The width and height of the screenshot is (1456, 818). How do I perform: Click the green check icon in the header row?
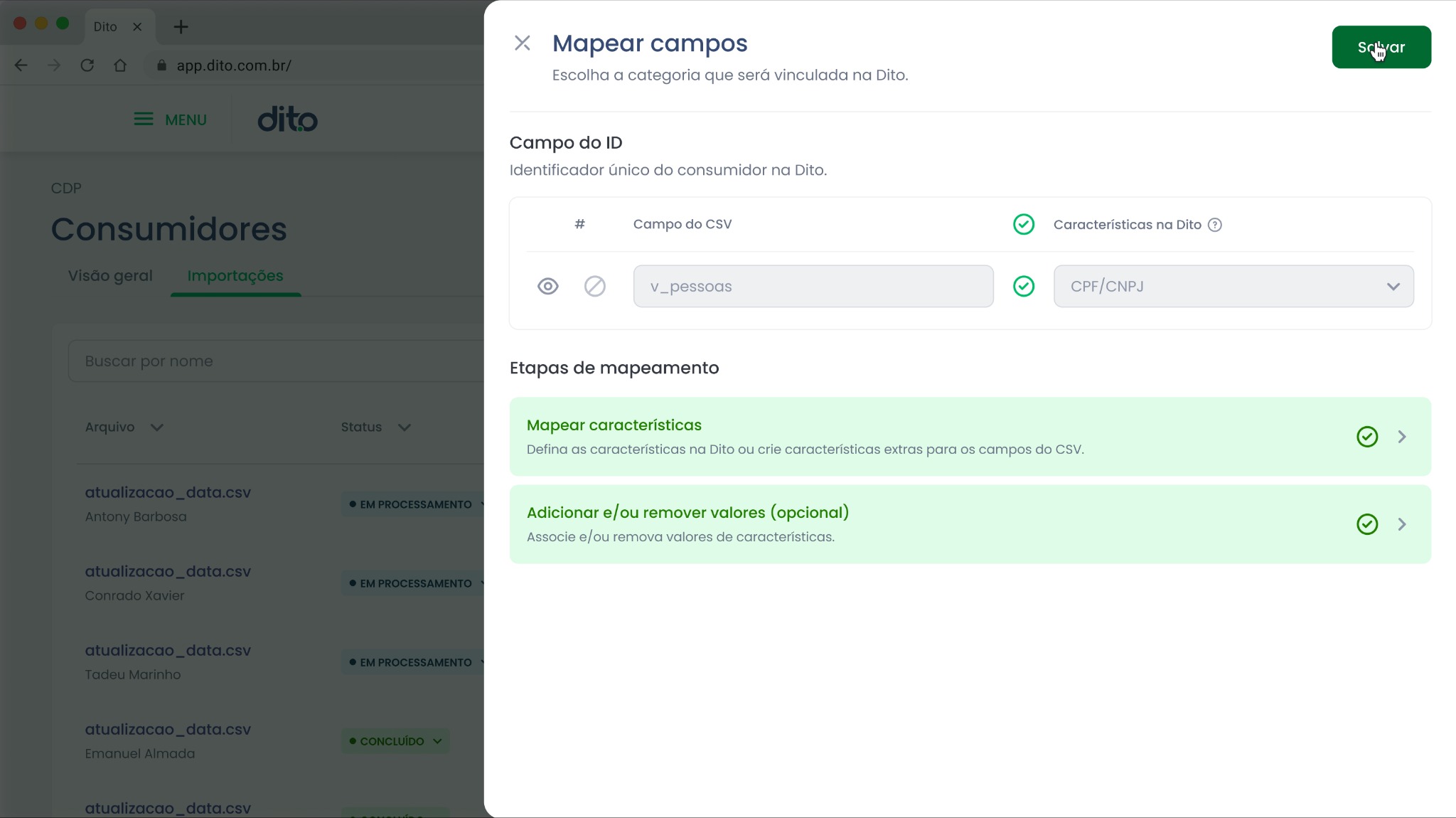click(1024, 225)
